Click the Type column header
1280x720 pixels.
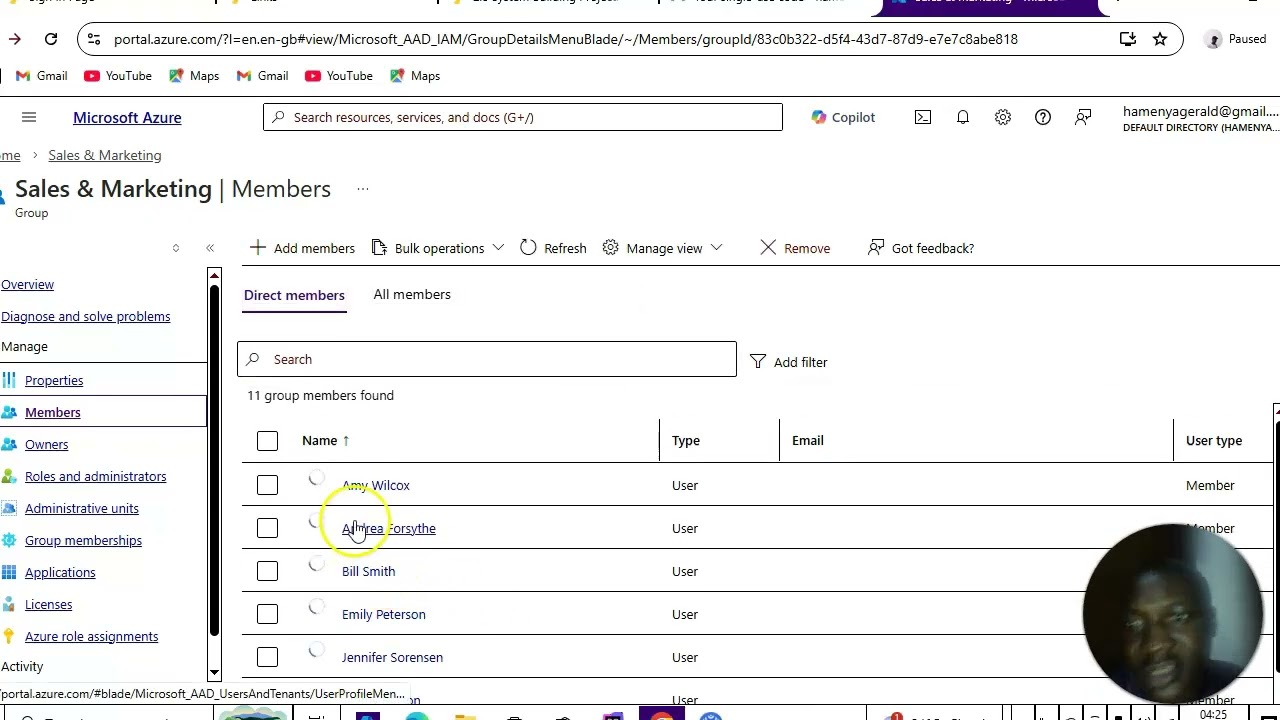click(686, 441)
